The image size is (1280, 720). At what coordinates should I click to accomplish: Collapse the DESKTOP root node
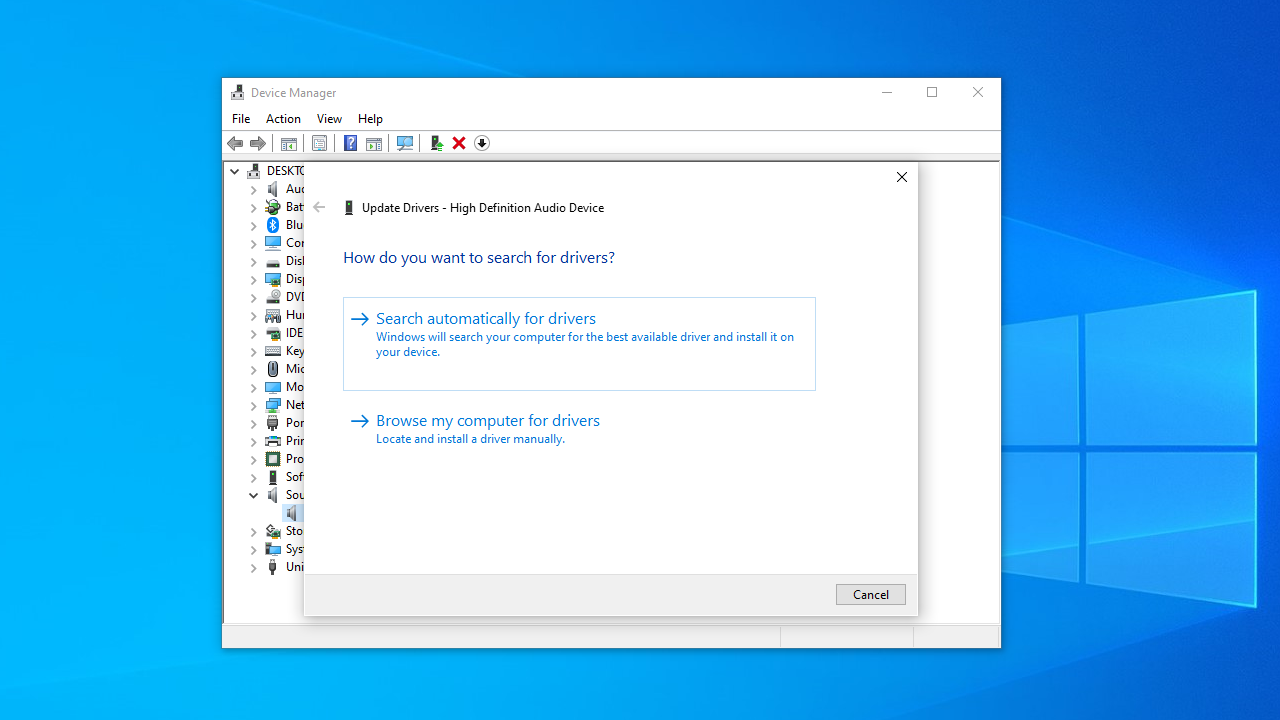click(x=235, y=171)
